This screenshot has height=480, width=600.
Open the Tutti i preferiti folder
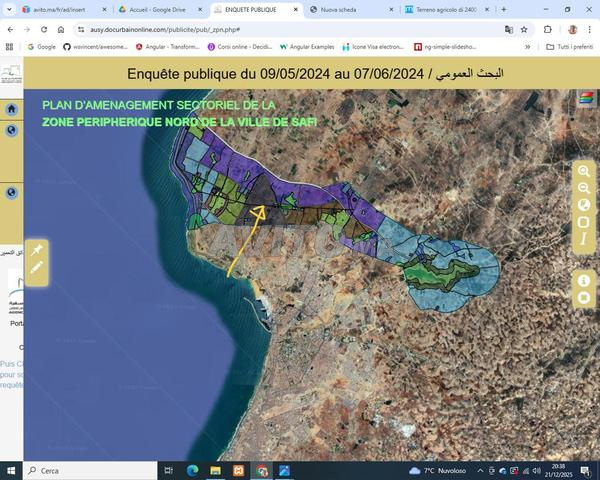coord(570,47)
